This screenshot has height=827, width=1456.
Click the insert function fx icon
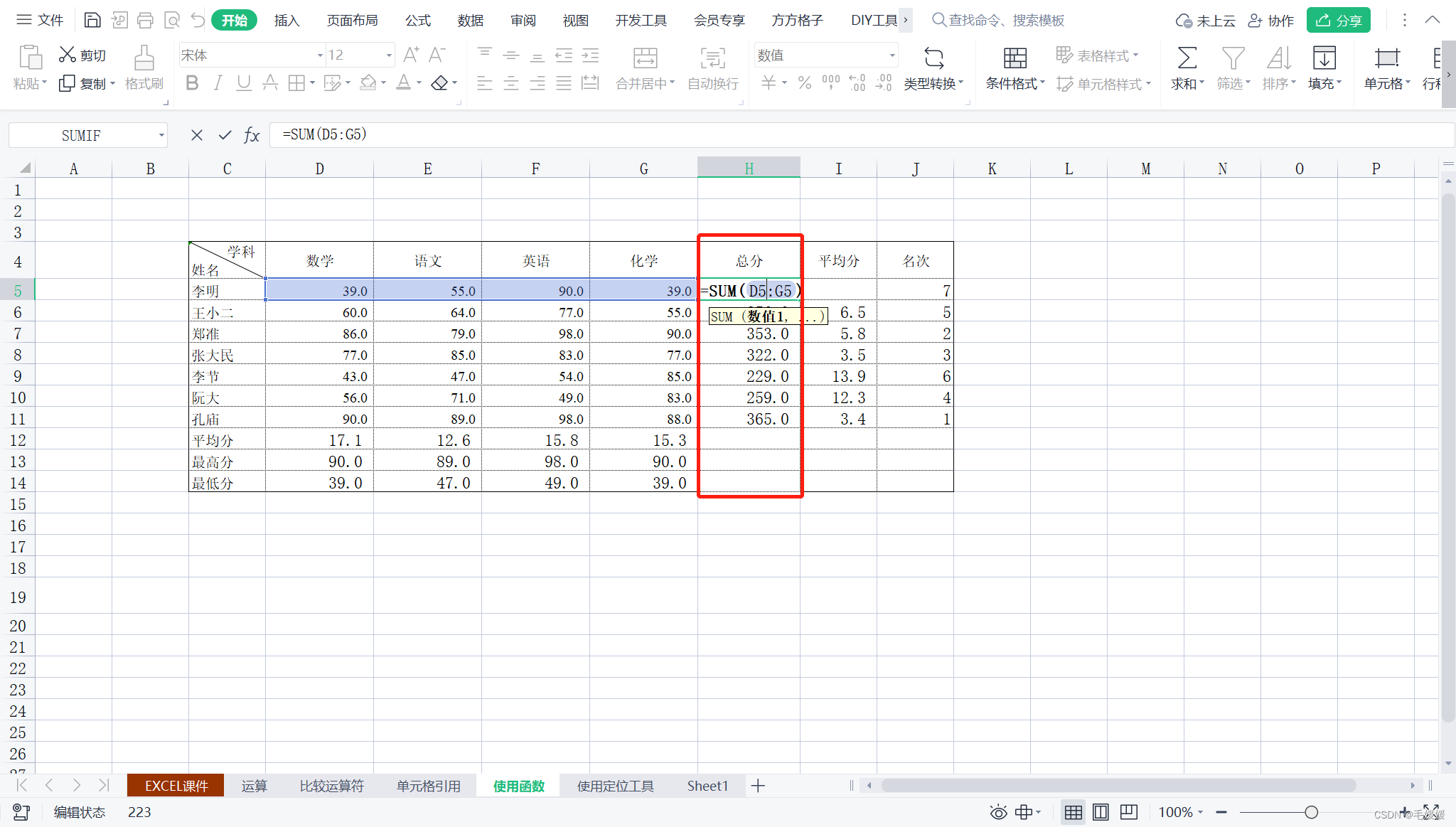tap(252, 134)
